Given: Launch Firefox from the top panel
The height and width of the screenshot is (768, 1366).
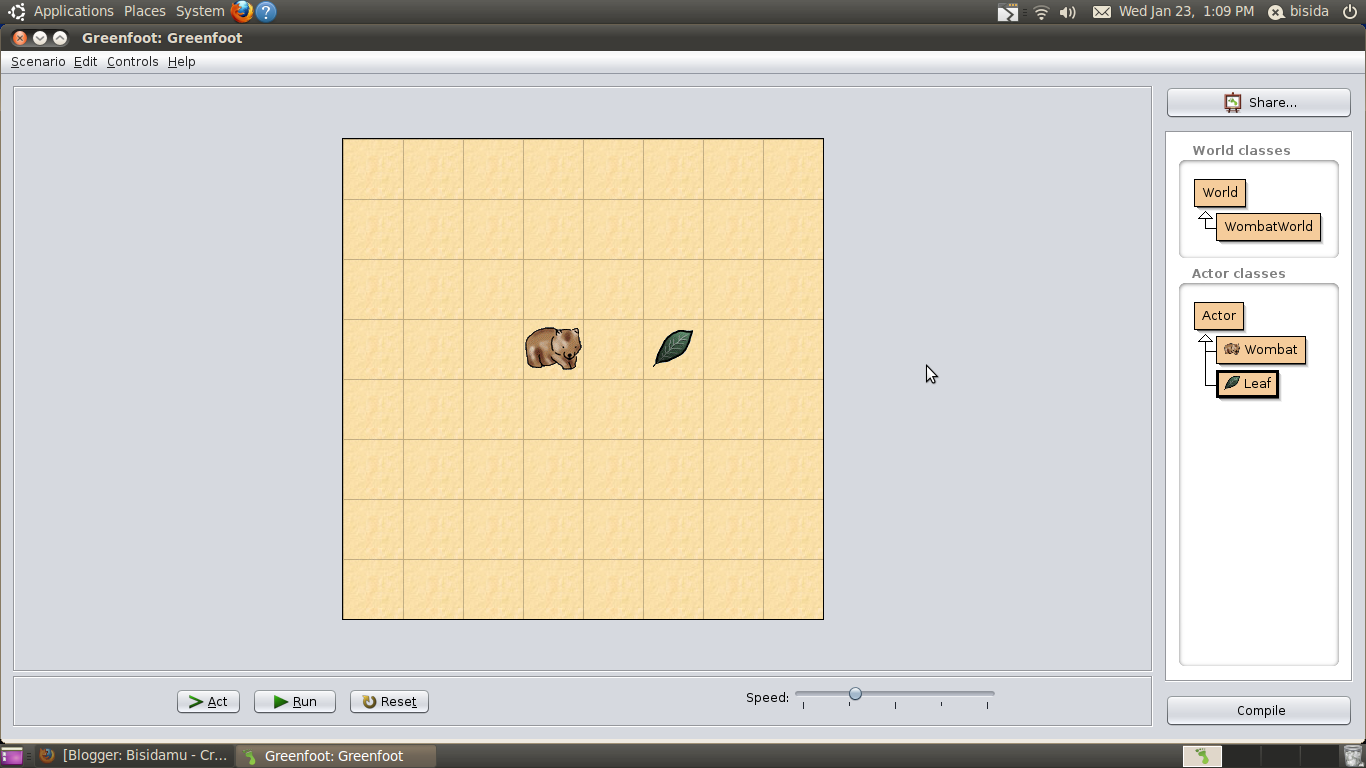Looking at the screenshot, I should (242, 12).
